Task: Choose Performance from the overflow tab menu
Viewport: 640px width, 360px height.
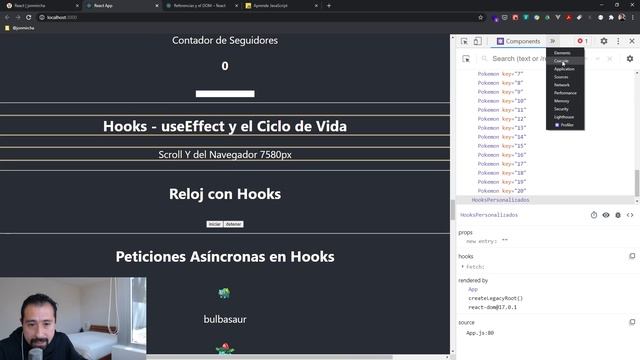Action: 565,93
